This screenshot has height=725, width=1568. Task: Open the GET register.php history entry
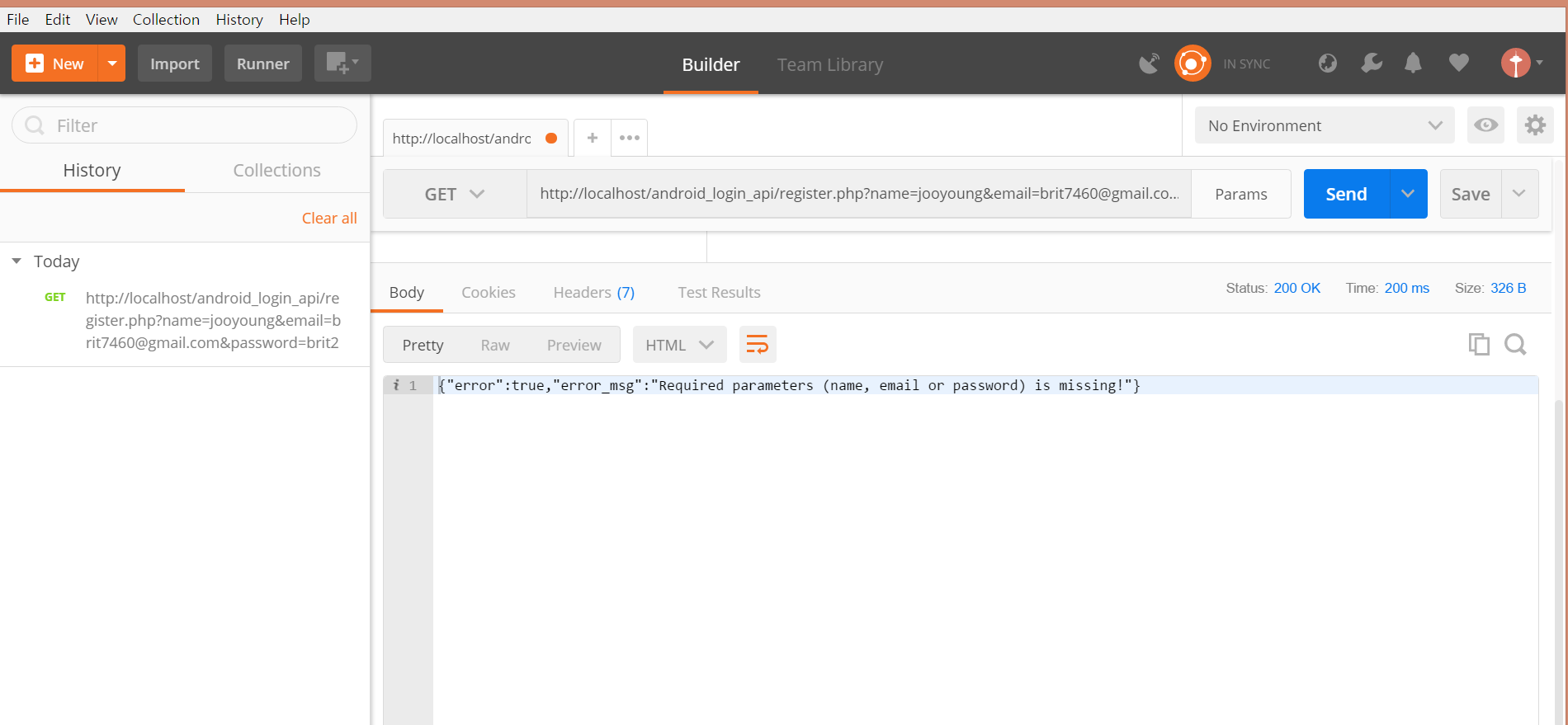coord(185,320)
